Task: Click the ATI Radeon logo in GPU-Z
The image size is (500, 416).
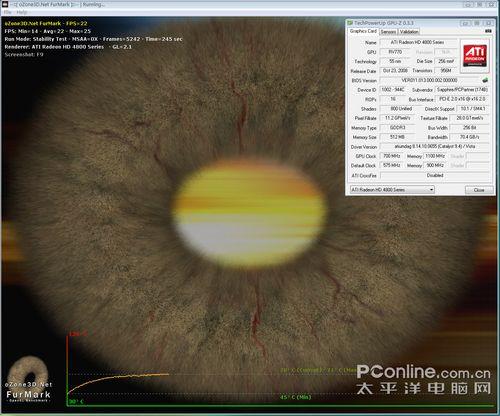Action: [475, 56]
